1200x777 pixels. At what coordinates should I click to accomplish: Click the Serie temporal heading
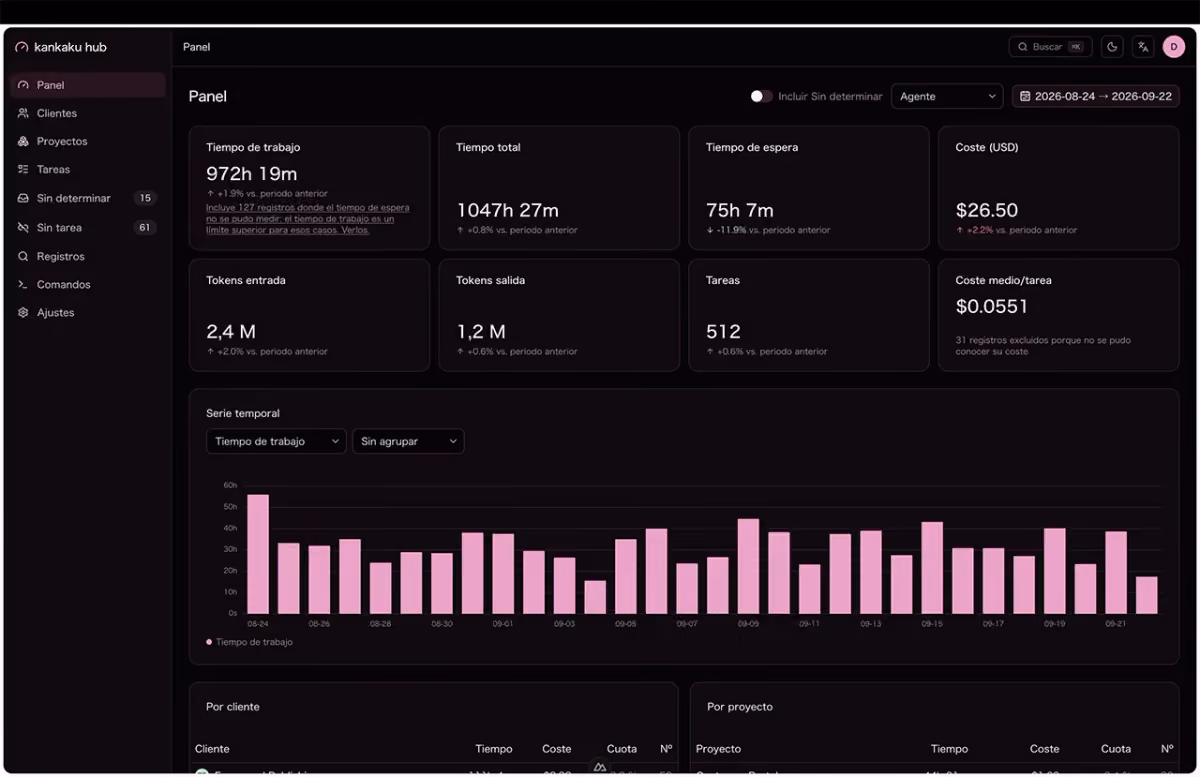click(x=243, y=413)
